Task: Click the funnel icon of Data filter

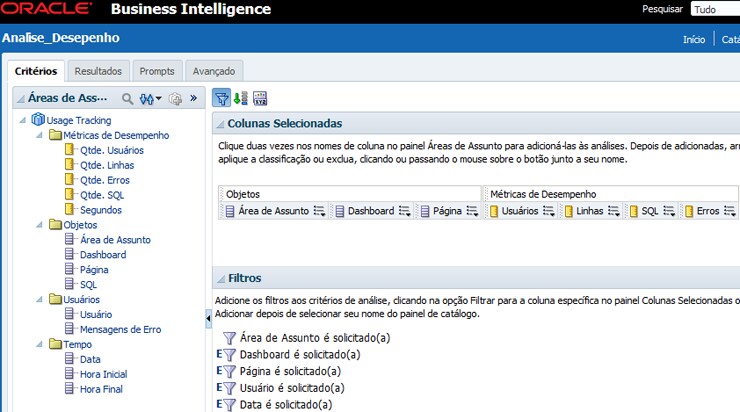Action: click(229, 405)
